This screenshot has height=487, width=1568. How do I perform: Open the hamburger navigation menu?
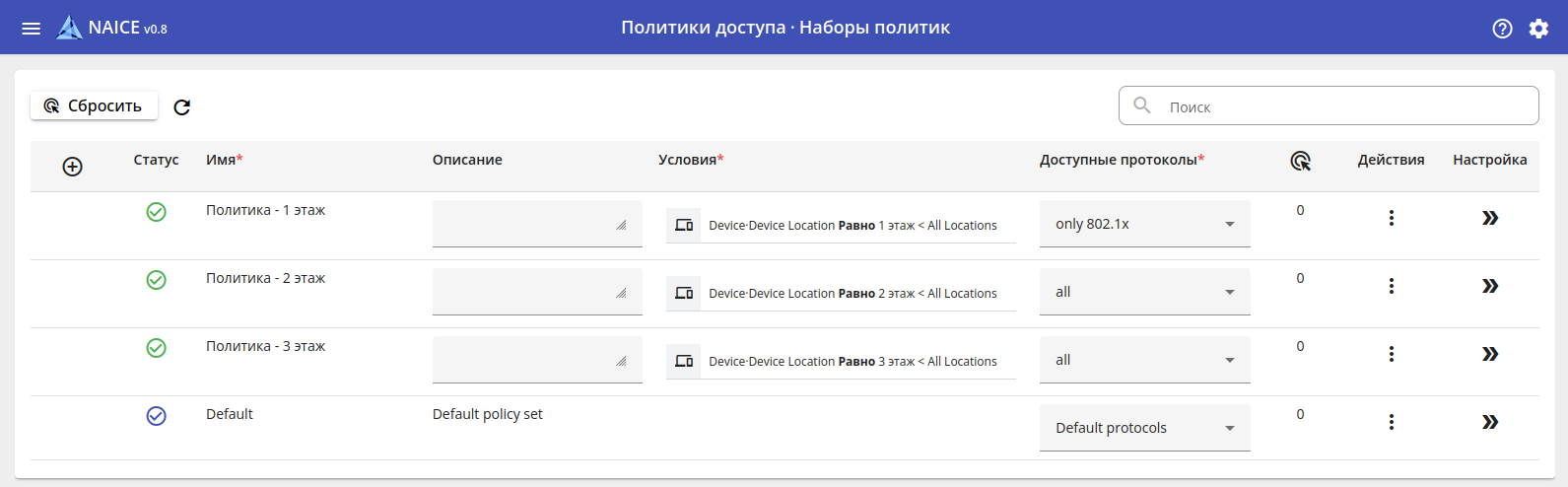tap(32, 28)
